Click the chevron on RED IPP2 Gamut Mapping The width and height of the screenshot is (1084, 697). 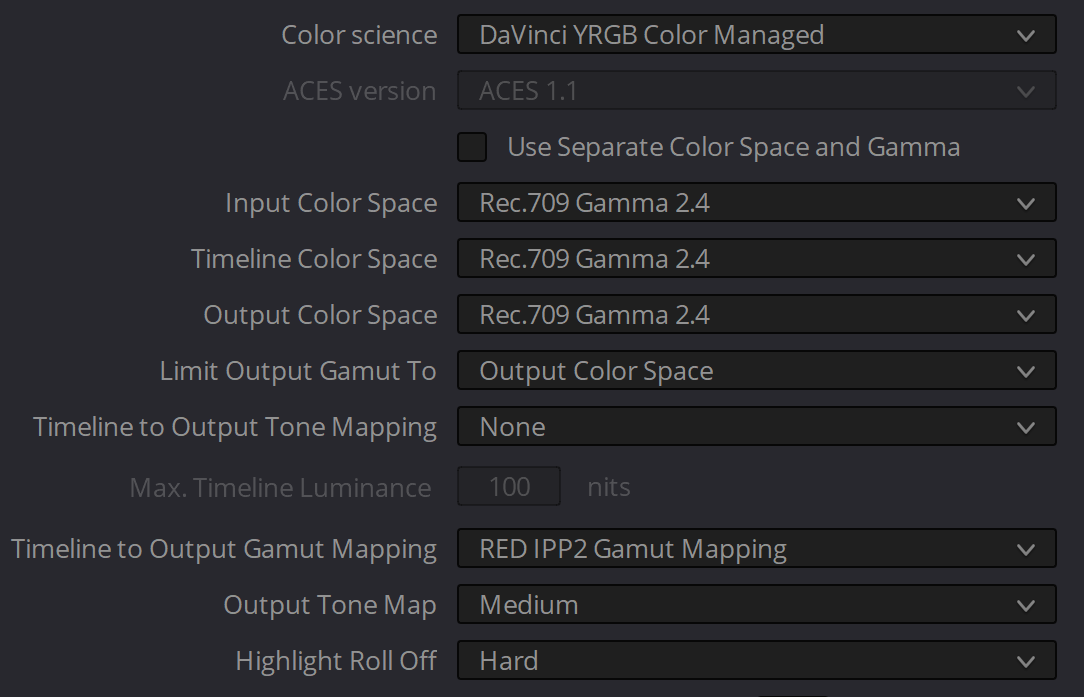pyautogui.click(x=1025, y=549)
